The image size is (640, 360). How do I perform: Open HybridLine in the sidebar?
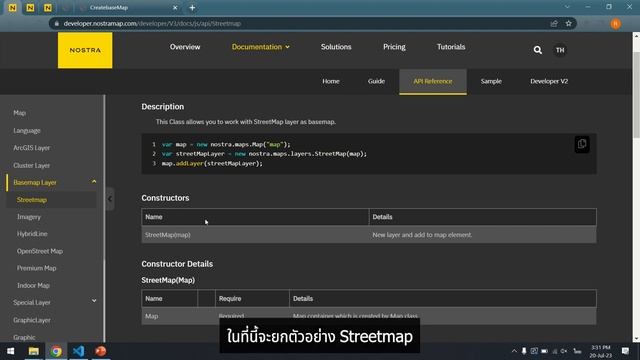(32, 234)
